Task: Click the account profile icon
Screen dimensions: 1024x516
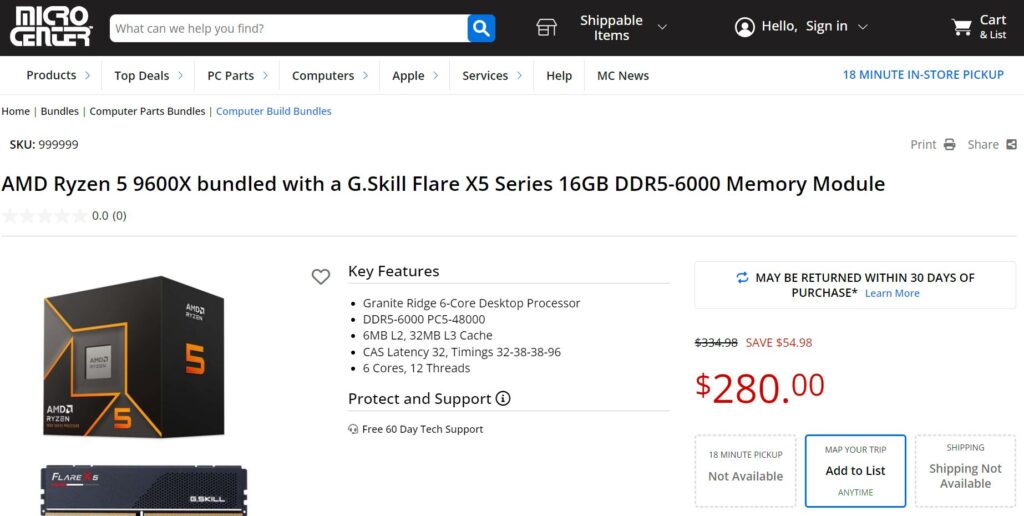Action: click(x=744, y=27)
